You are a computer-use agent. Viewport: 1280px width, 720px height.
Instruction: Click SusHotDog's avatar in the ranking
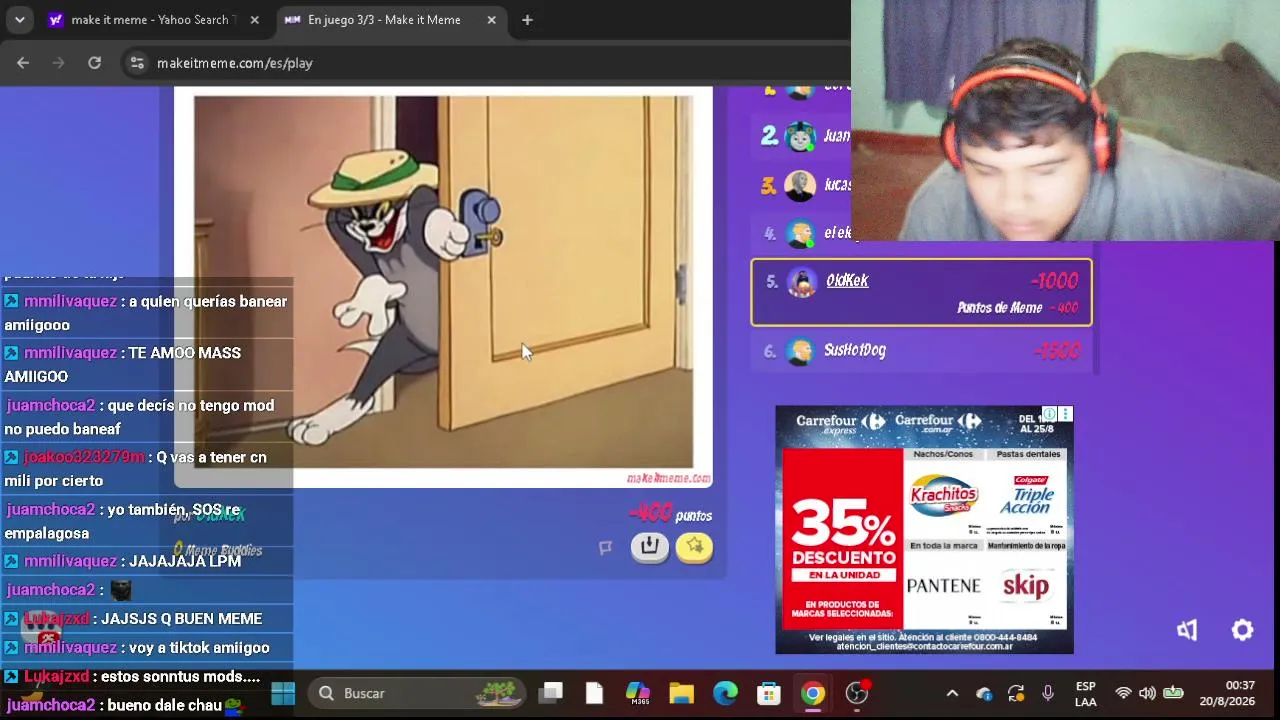(x=799, y=351)
